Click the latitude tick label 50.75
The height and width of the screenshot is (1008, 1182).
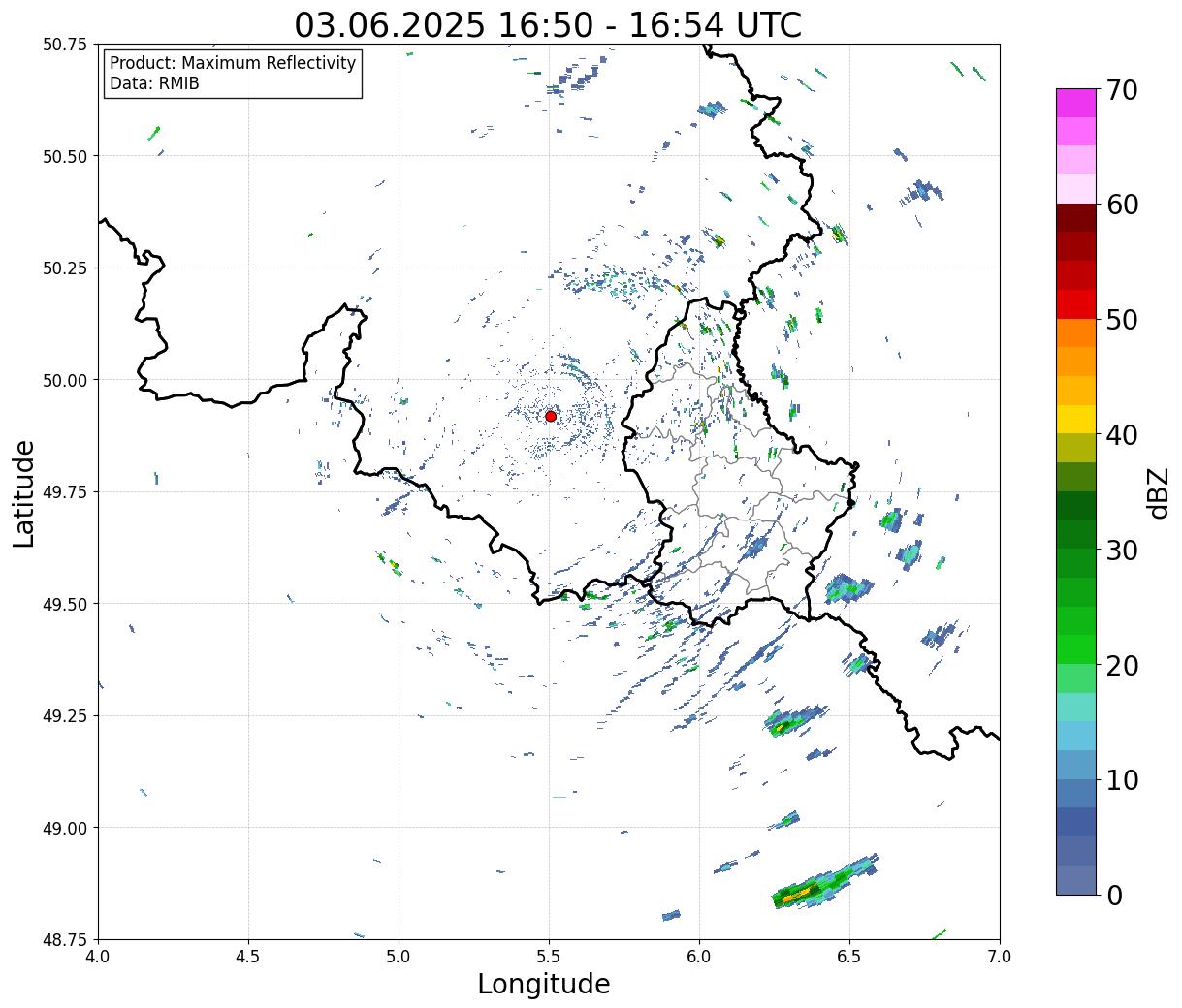pos(65,45)
